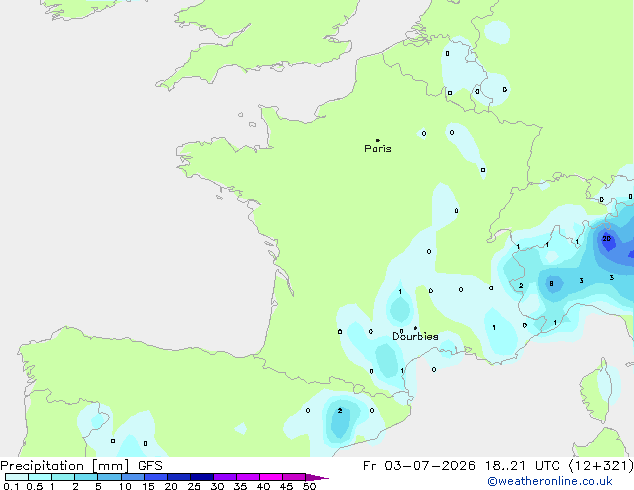Viewport: 634px width, 490px height.
Task: Click the arrow tip beyond 50 in legend
Action: coord(317,477)
